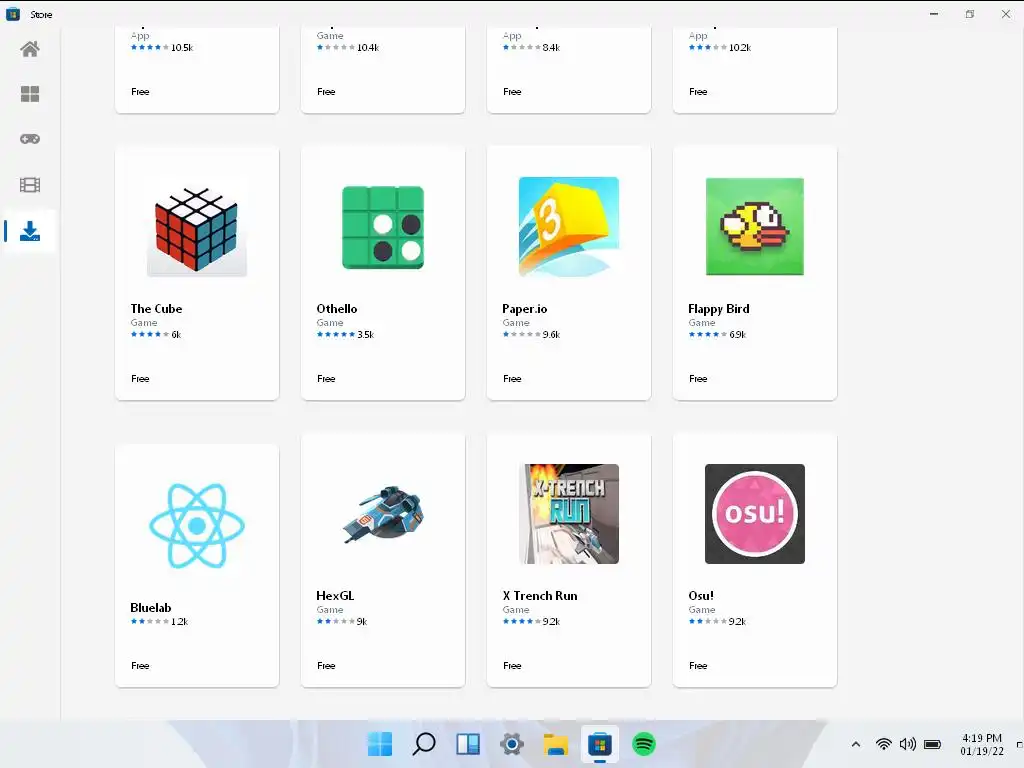Open clock showing 4:19 PM
The image size is (1024, 768).
point(982,744)
